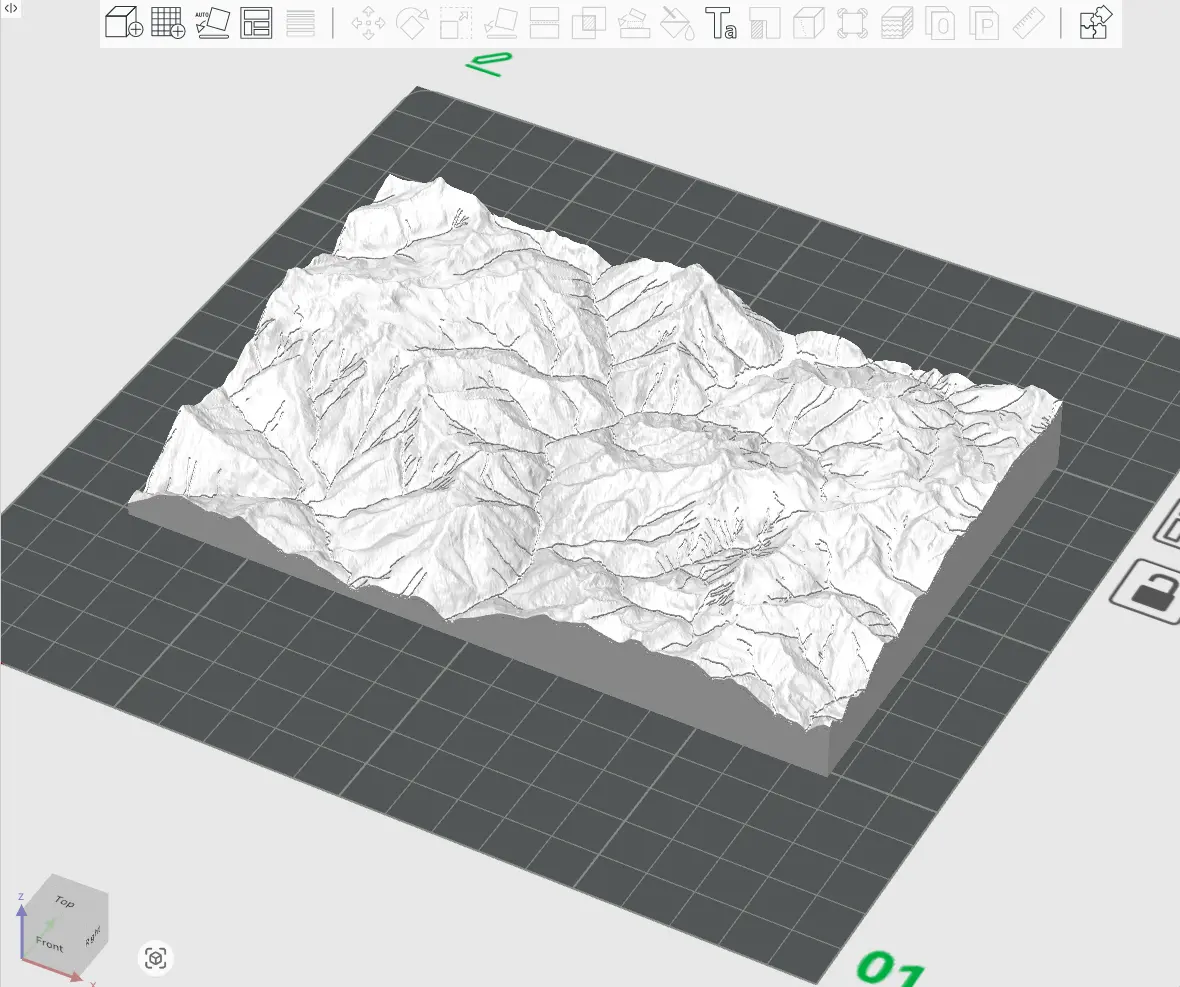Click the page icon labeled P
Viewport: 1180px width, 987px height.
pyautogui.click(x=984, y=23)
